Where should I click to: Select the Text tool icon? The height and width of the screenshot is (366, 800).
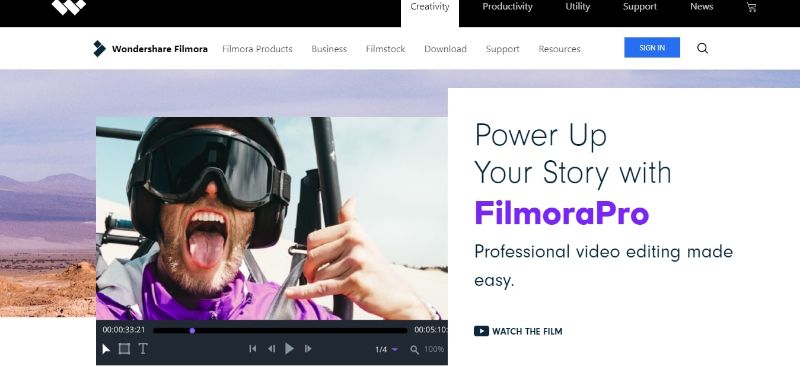[x=143, y=349]
